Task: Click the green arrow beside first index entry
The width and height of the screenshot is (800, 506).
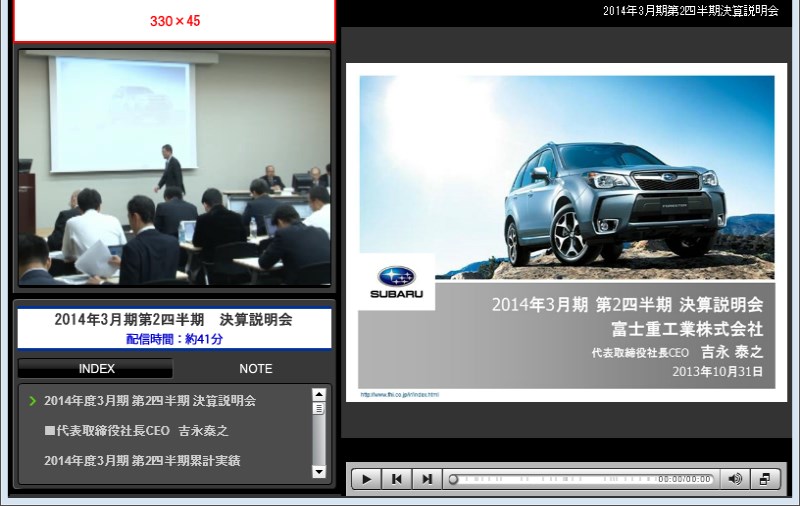Action: (x=33, y=401)
